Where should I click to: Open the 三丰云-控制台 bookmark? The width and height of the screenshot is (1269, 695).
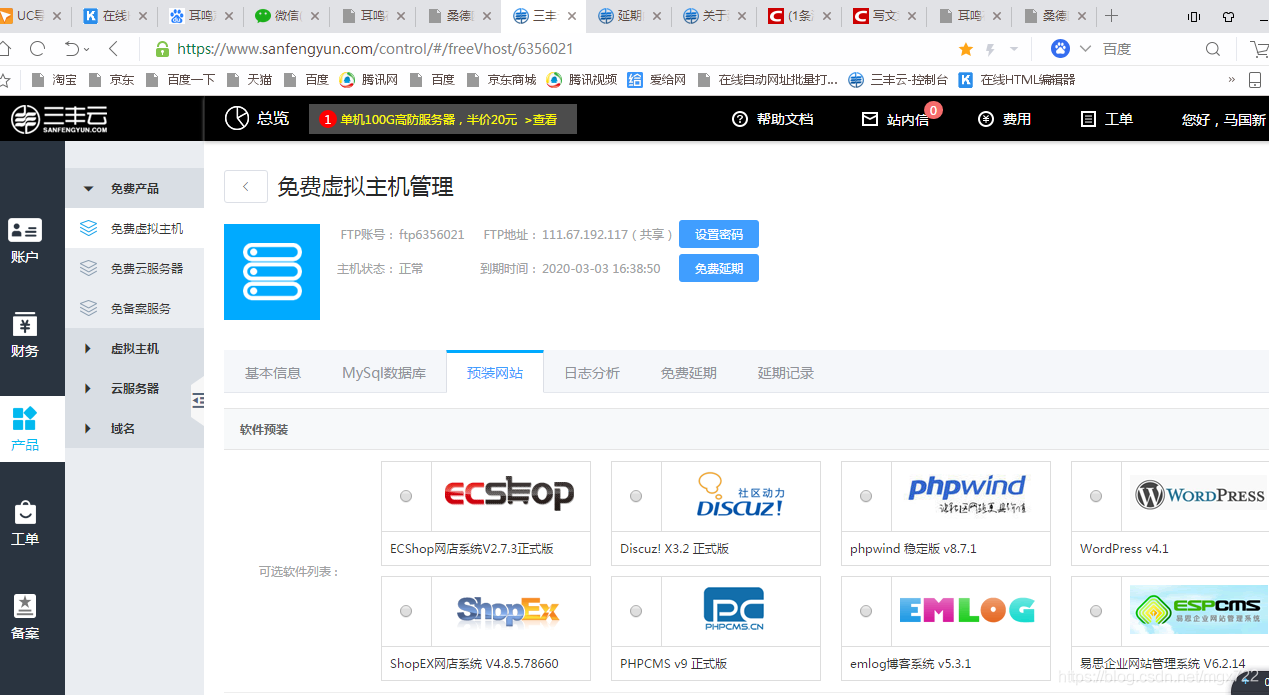pyautogui.click(x=898, y=80)
